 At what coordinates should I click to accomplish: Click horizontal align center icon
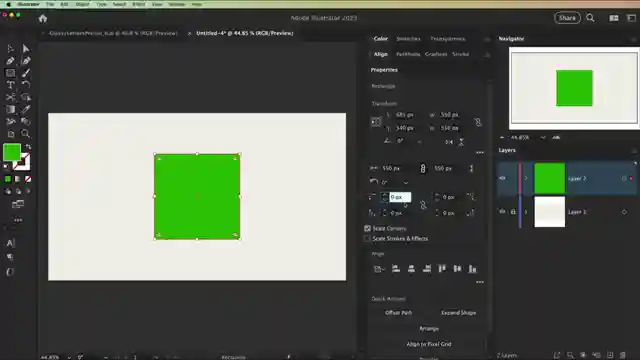pos(411,269)
